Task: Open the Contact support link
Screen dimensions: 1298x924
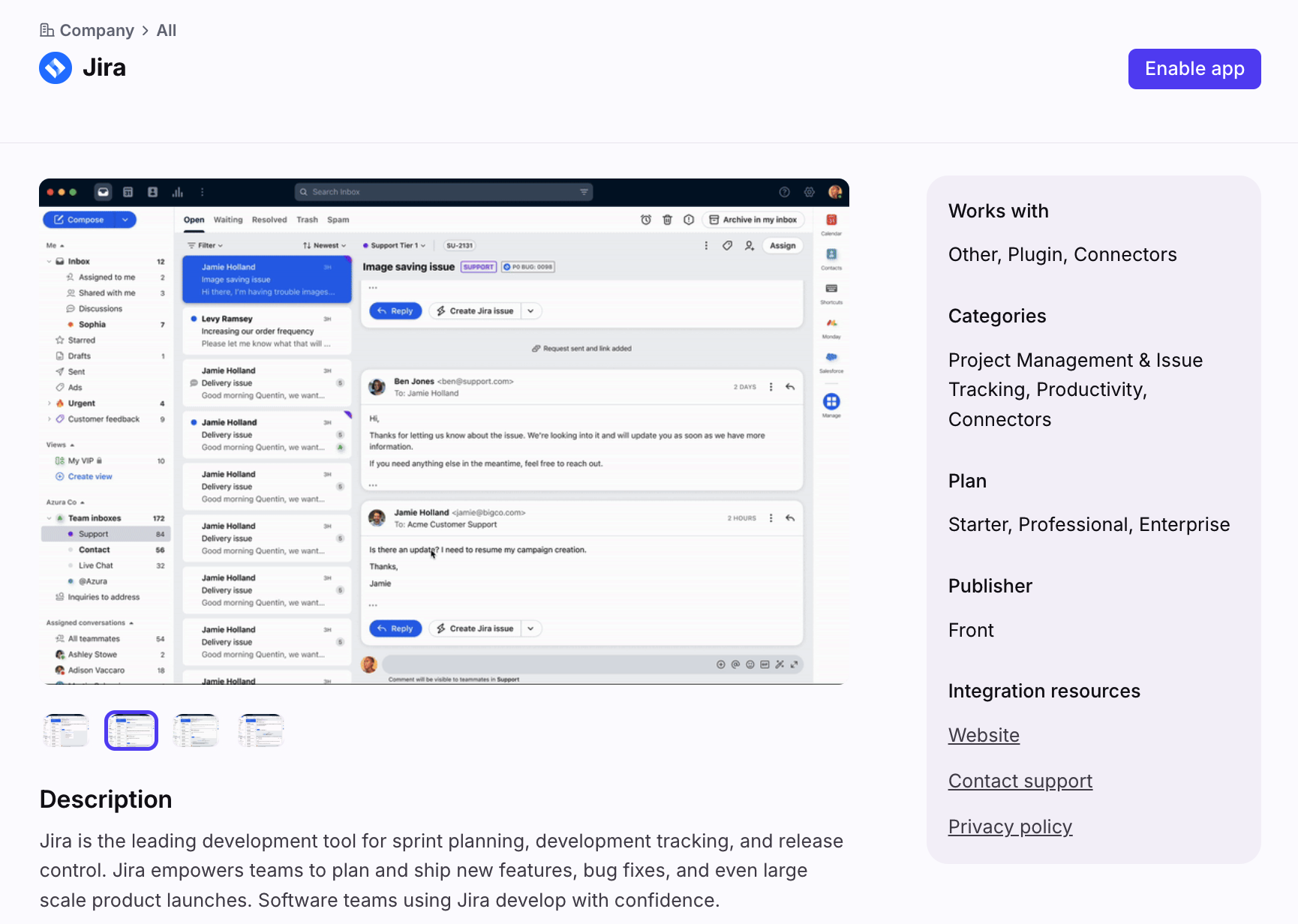Action: pos(1020,781)
